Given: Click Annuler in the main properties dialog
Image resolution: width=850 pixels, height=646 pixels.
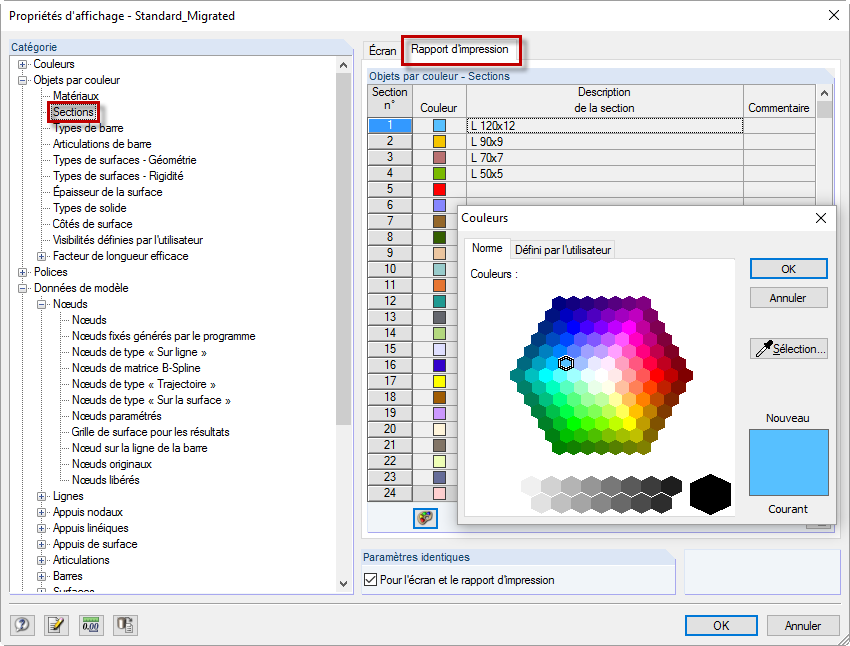Looking at the screenshot, I should coord(803,625).
